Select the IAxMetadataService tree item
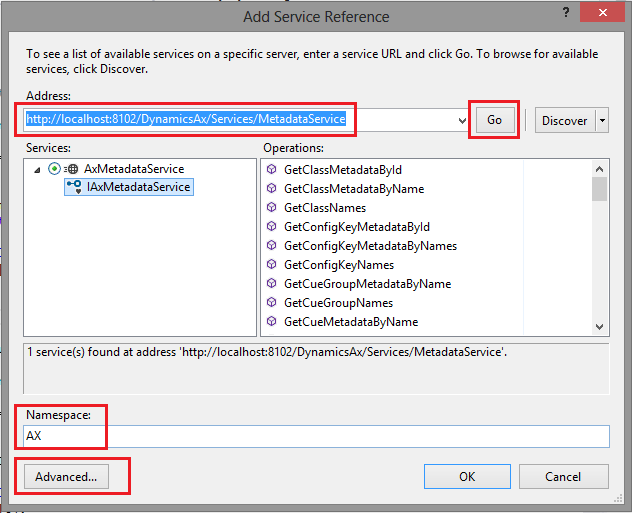The height and width of the screenshot is (513, 632). (138, 187)
